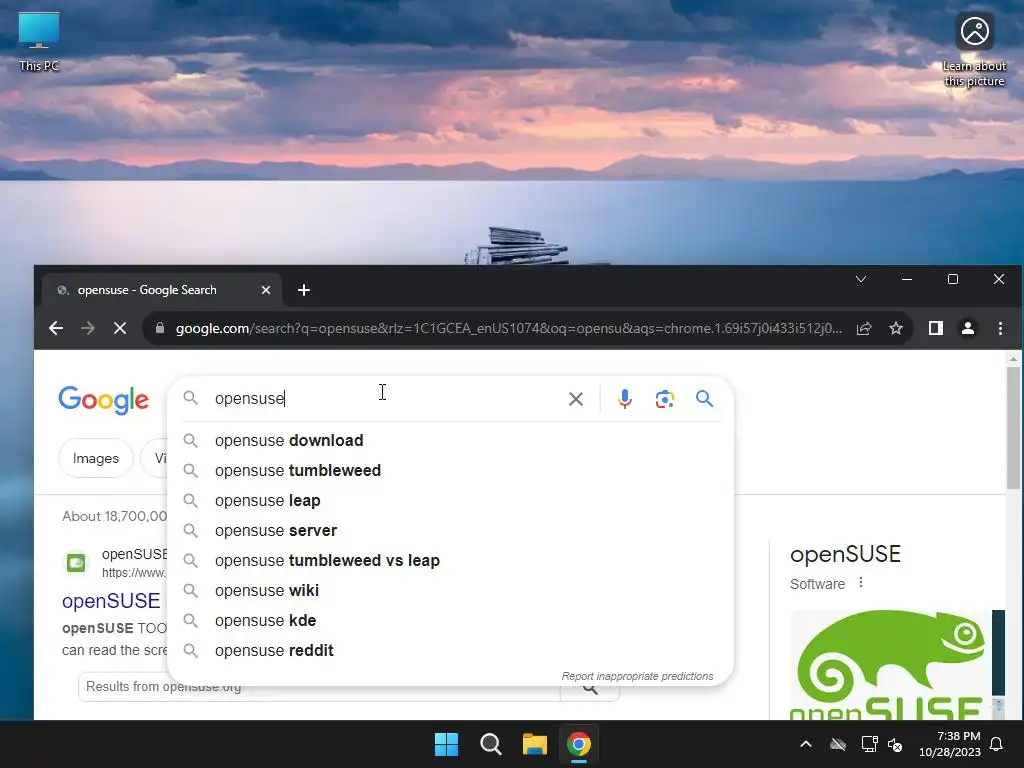The image size is (1024, 768).
Task: Select suggestion opensuse leap
Action: (x=451, y=501)
